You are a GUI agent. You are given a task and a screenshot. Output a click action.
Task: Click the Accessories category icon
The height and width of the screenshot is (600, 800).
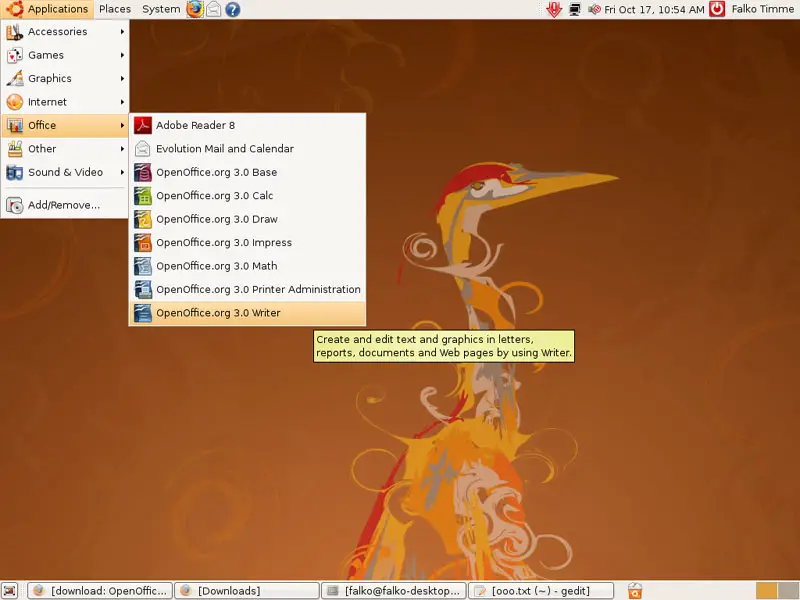[15, 32]
